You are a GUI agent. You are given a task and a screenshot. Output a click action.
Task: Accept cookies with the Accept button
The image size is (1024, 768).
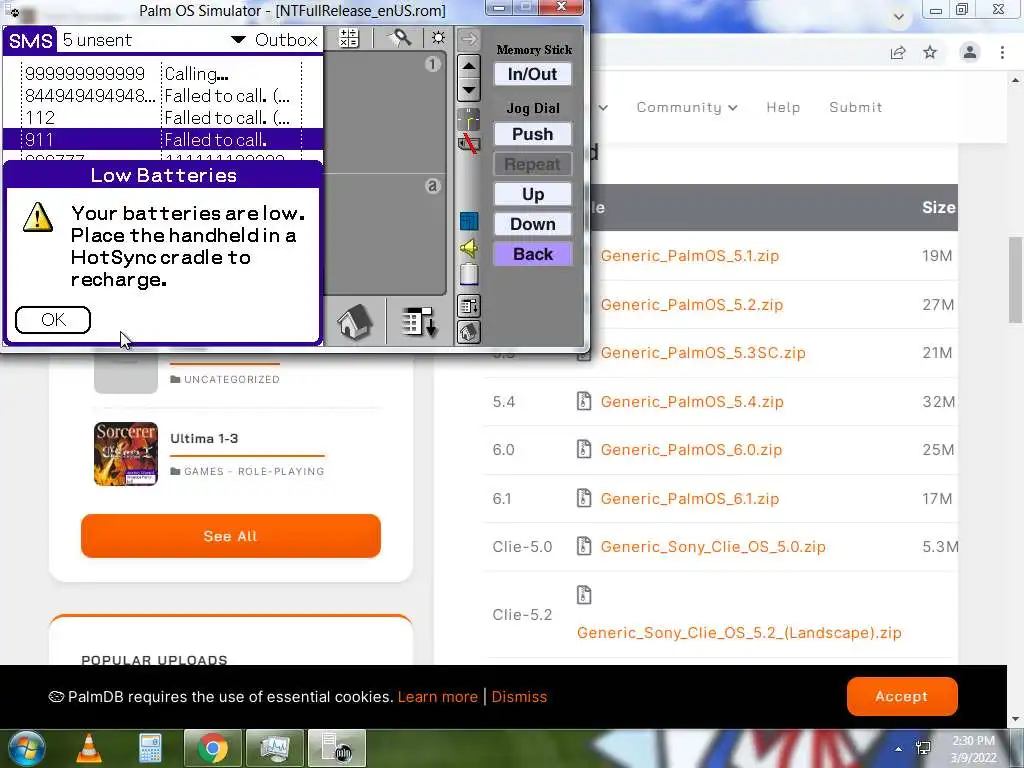[x=902, y=696]
